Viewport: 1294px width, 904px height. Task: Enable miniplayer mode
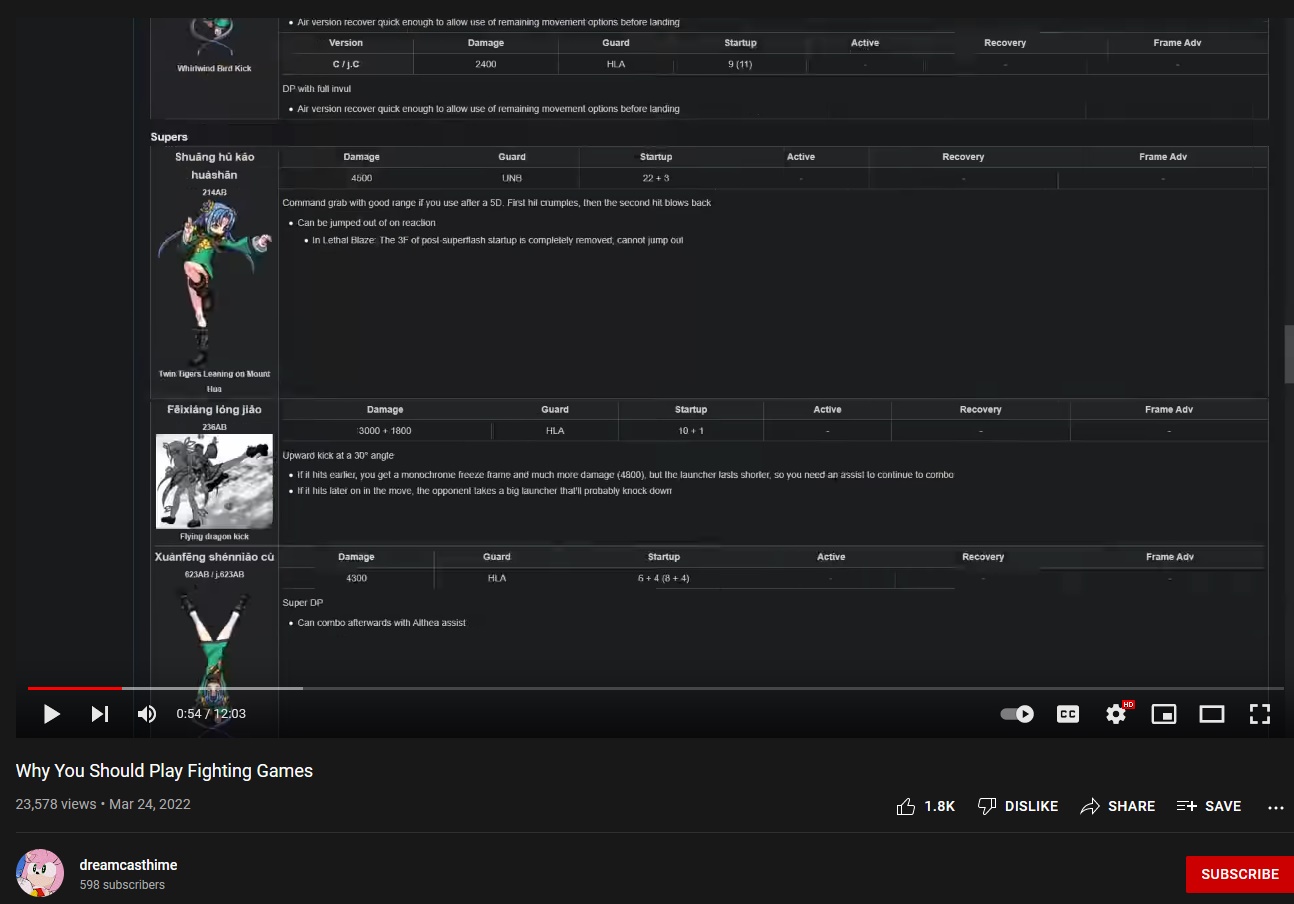coord(1164,714)
